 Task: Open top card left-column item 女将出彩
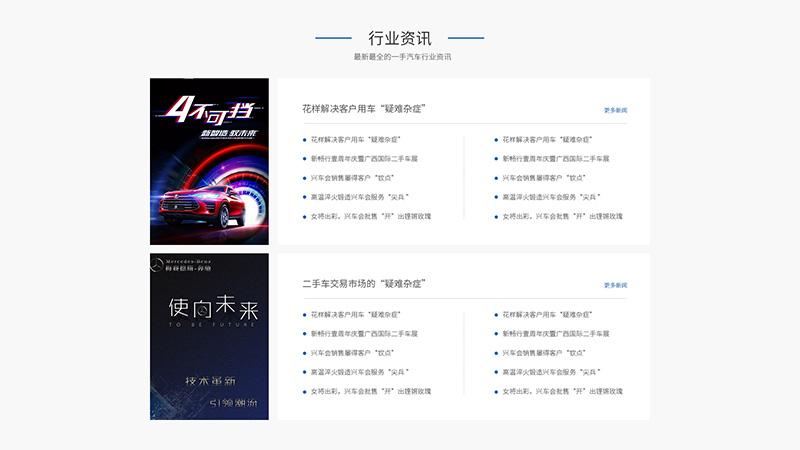[x=371, y=216]
